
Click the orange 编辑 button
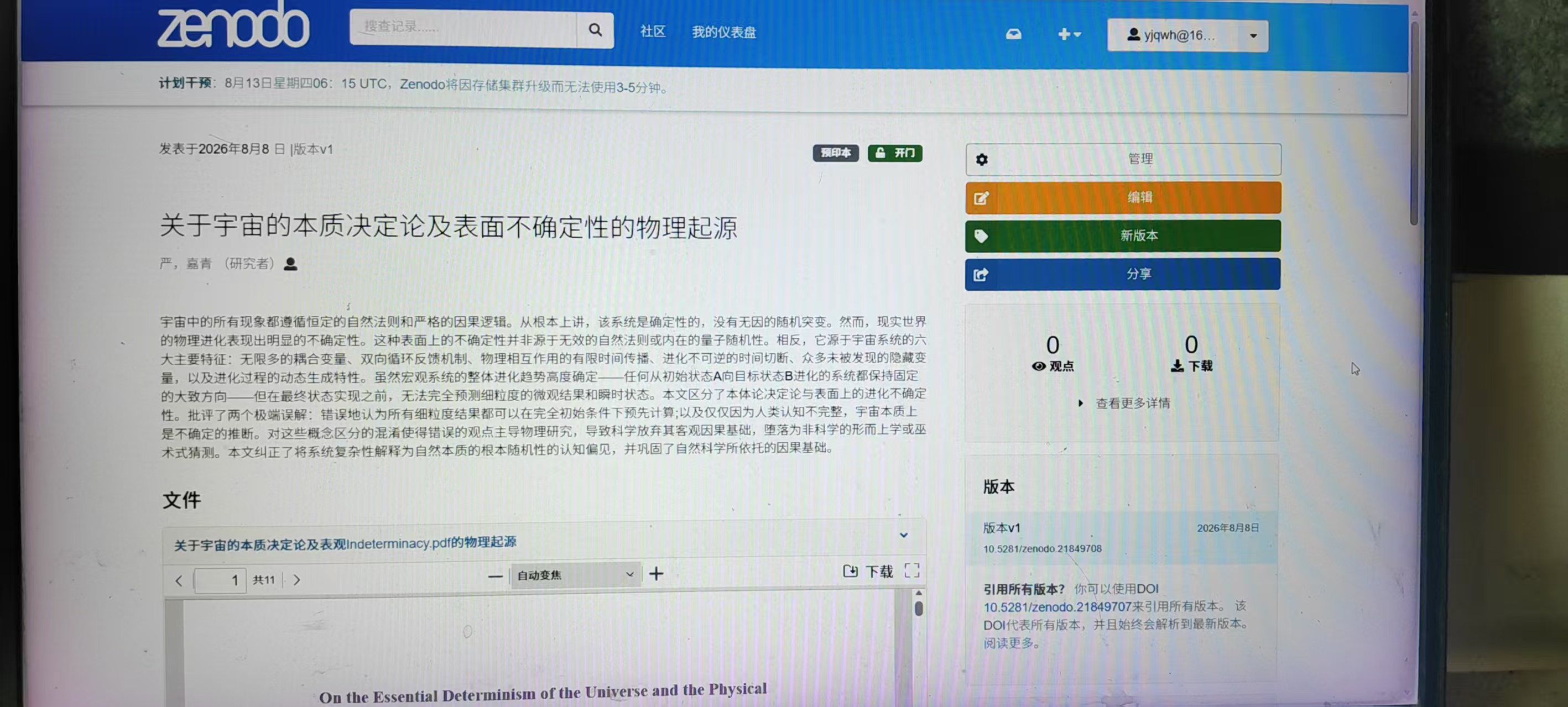tap(1123, 197)
